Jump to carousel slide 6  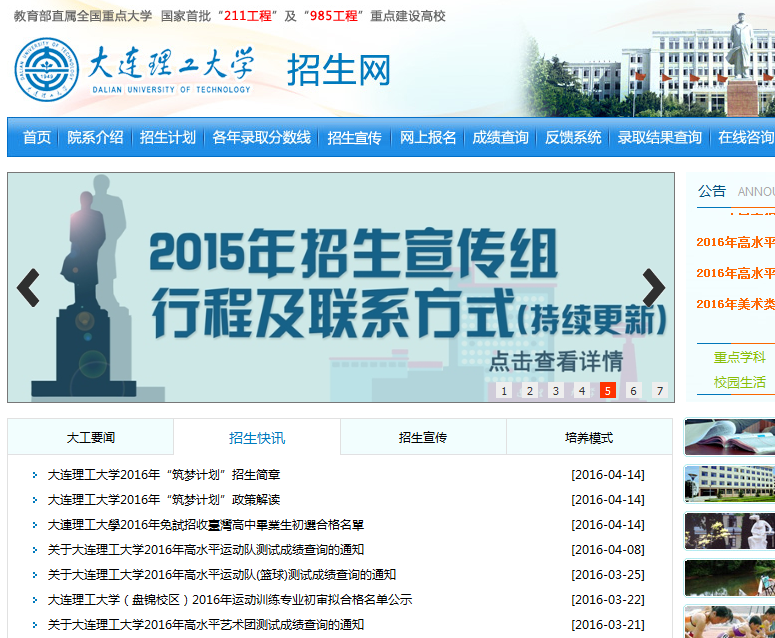click(634, 390)
